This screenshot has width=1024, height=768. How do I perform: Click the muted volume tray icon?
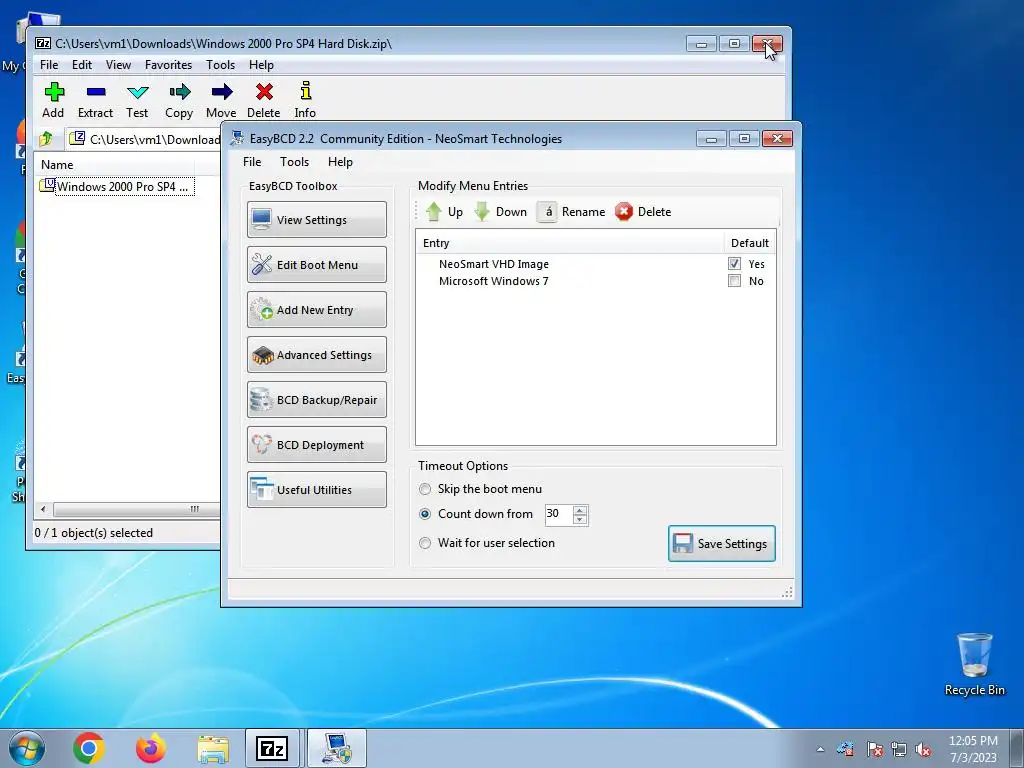[923, 750]
